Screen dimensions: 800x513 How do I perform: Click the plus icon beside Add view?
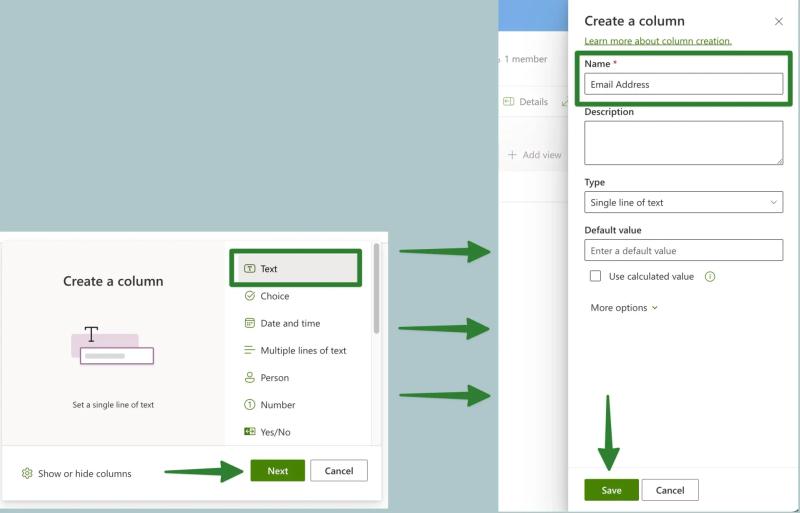point(512,155)
